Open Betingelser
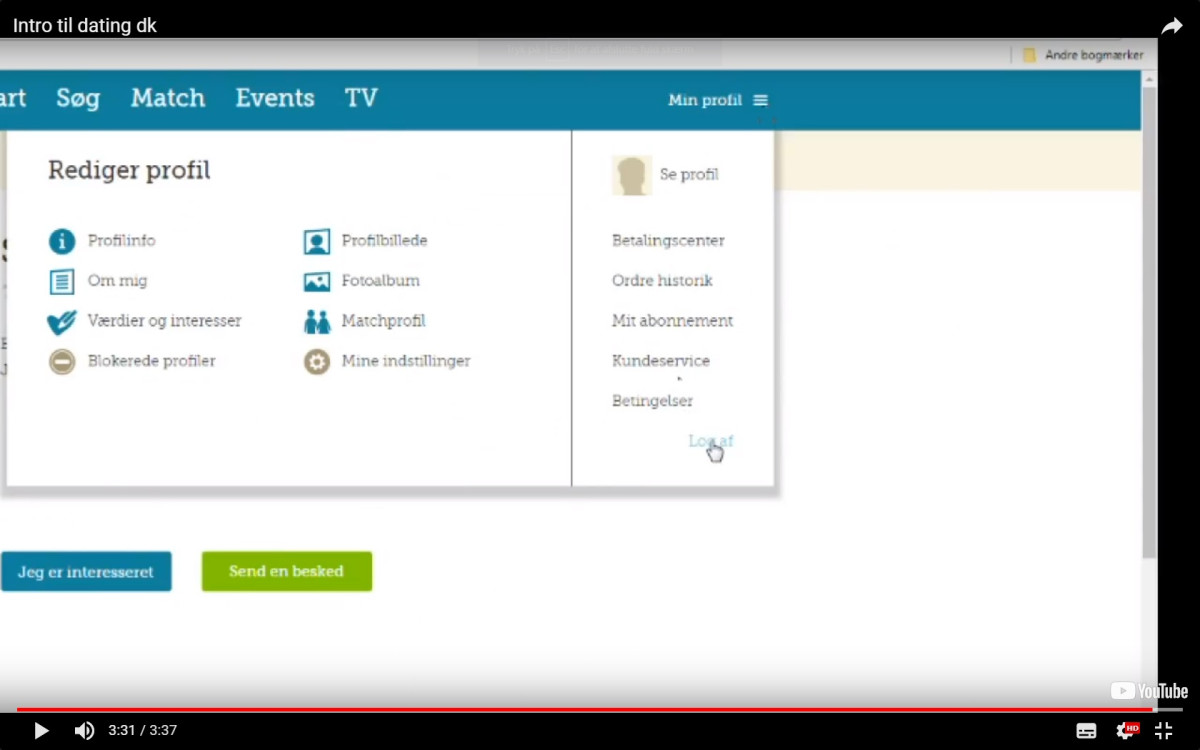The image size is (1200, 750). (652, 401)
